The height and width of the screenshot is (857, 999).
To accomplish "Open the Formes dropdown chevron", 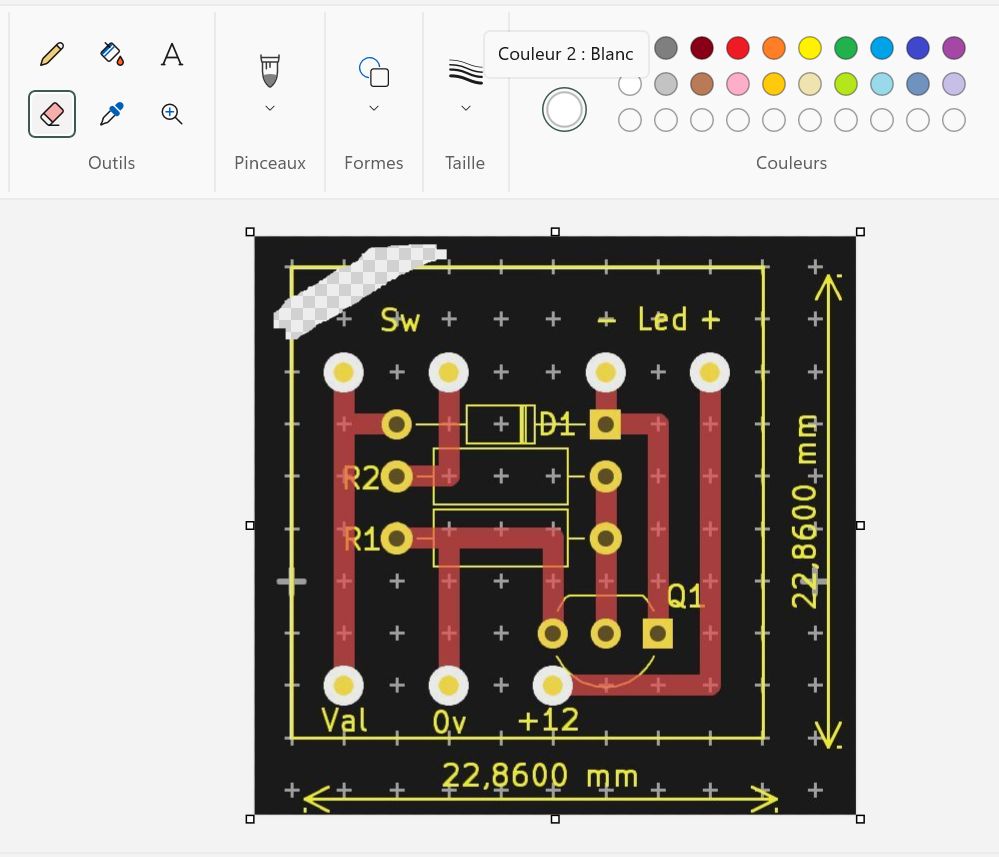I will coord(374,108).
